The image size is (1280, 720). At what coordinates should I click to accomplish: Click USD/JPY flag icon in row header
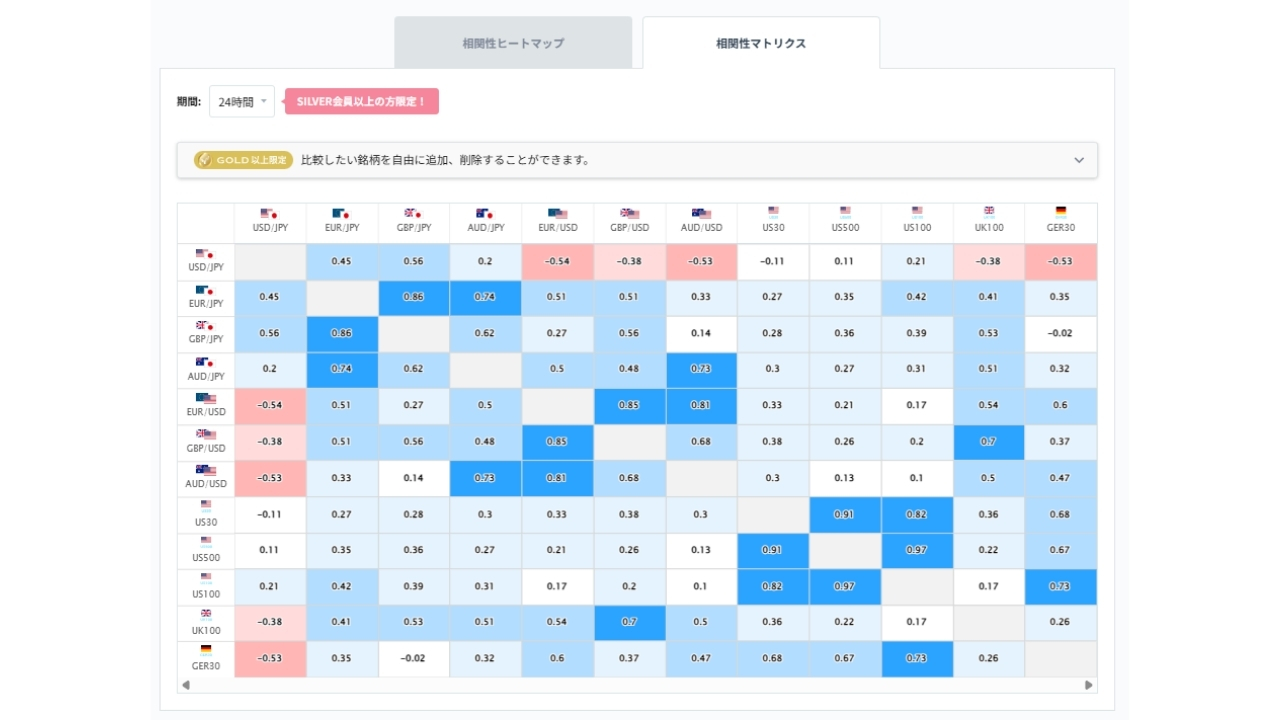206,254
